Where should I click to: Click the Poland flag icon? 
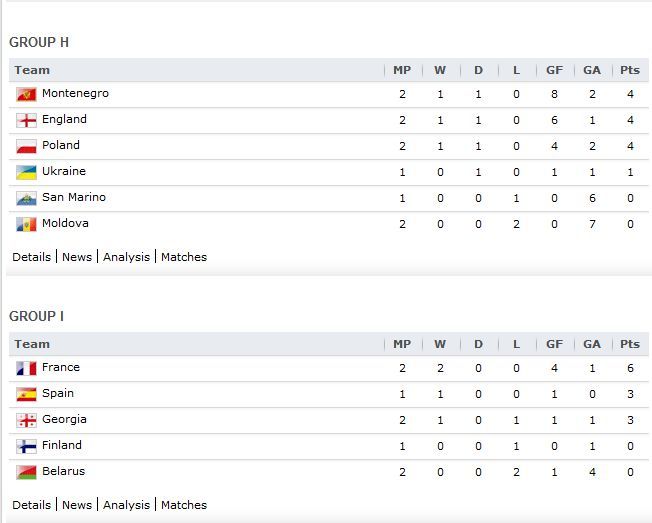coord(26,146)
